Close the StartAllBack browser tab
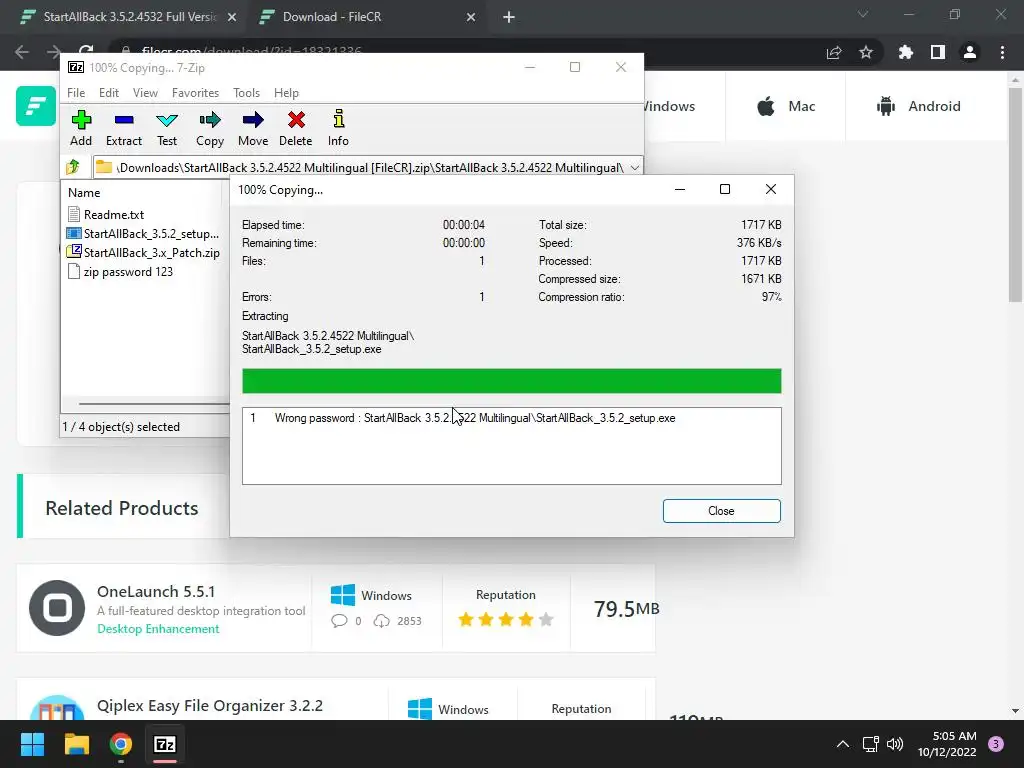The height and width of the screenshot is (768, 1024). 232,18
